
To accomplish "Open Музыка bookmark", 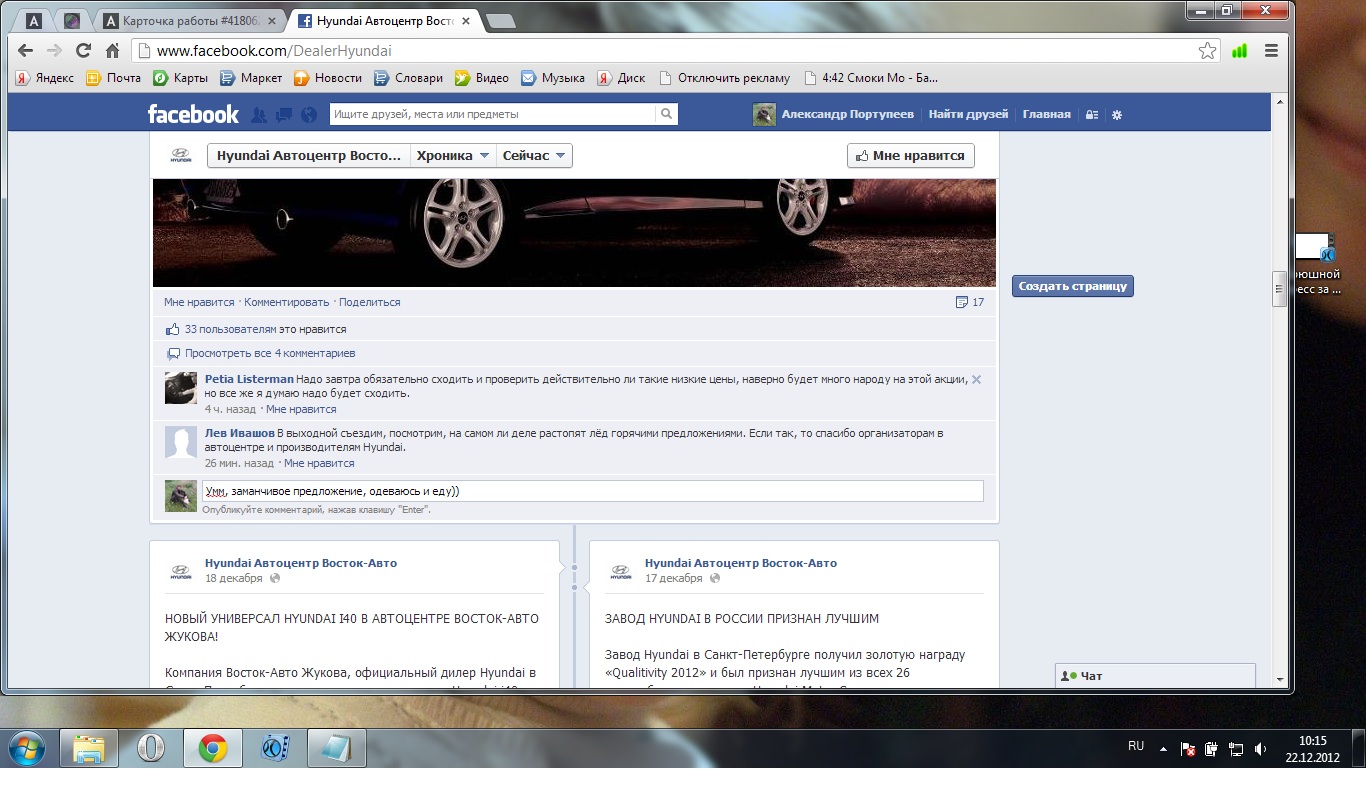I will click(x=553, y=78).
